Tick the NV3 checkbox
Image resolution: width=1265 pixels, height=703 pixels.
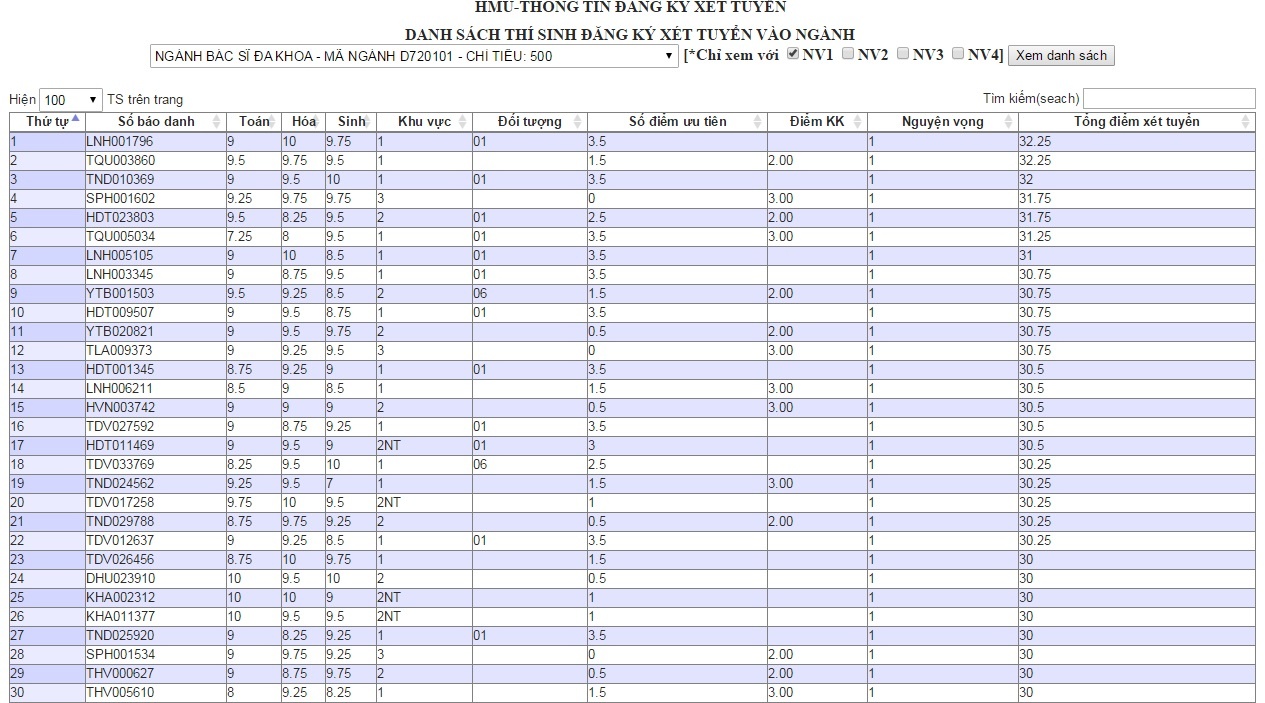click(x=903, y=54)
